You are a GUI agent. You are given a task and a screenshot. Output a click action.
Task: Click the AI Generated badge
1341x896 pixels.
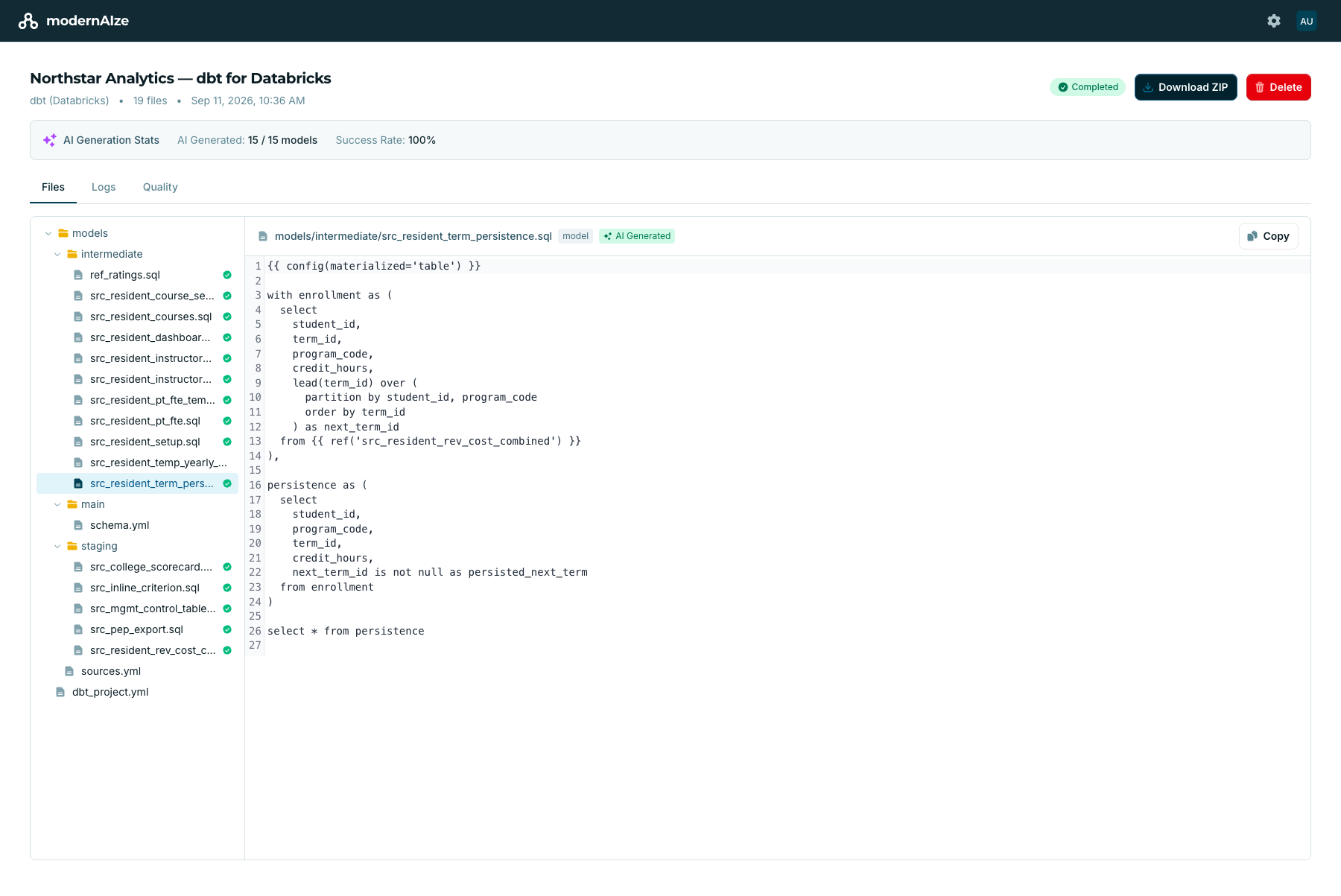pyautogui.click(x=637, y=236)
